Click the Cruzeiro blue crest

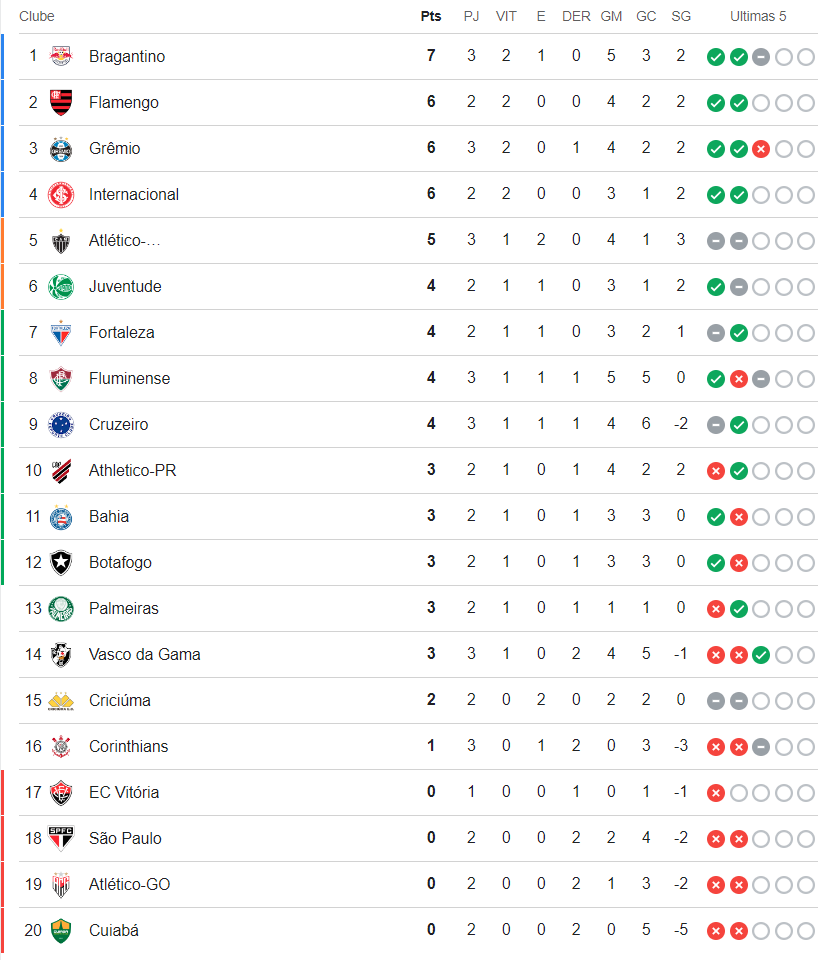click(61, 424)
